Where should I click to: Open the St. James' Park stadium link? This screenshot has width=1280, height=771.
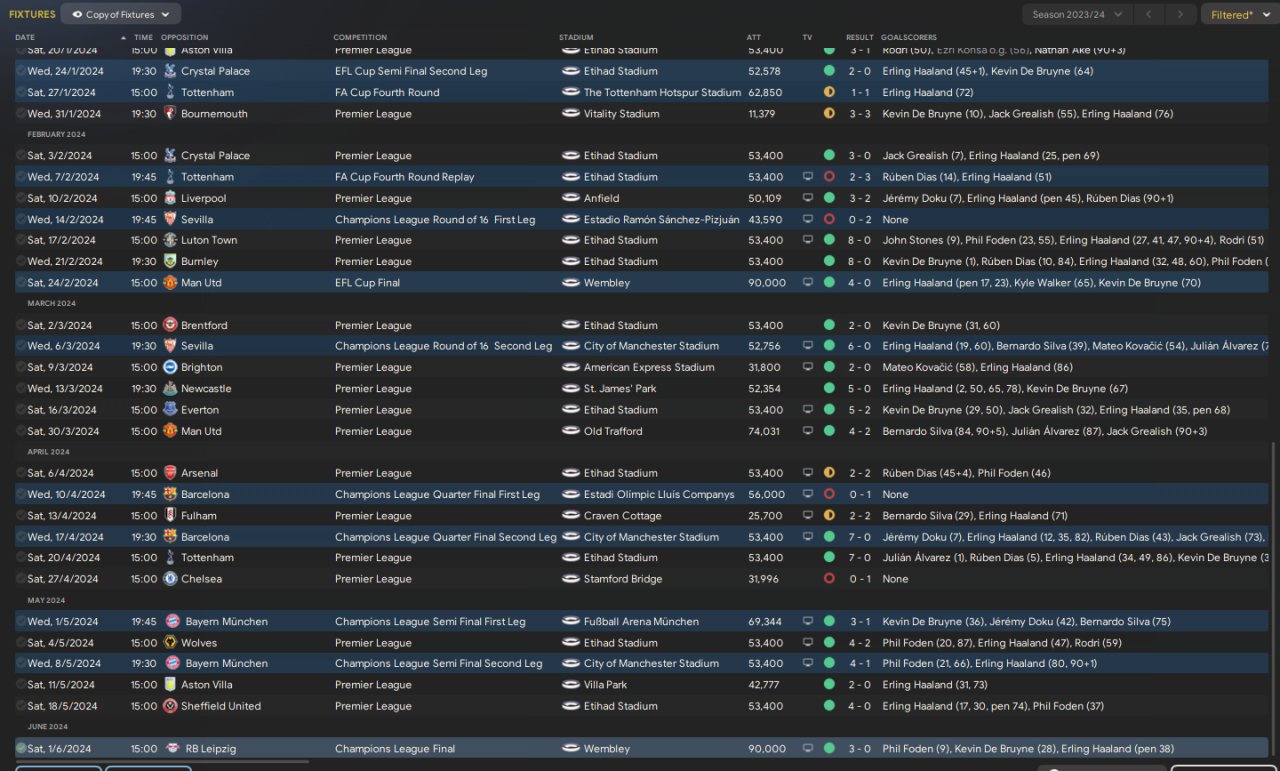(x=620, y=389)
